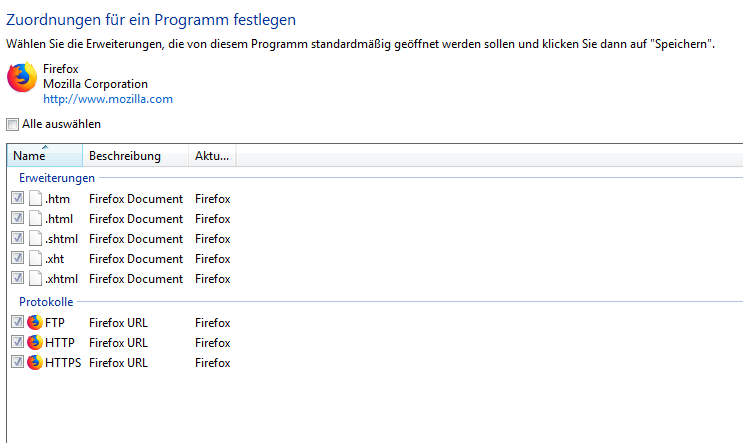Click the .shtml file document icon
The height and width of the screenshot is (443, 743).
click(35, 238)
